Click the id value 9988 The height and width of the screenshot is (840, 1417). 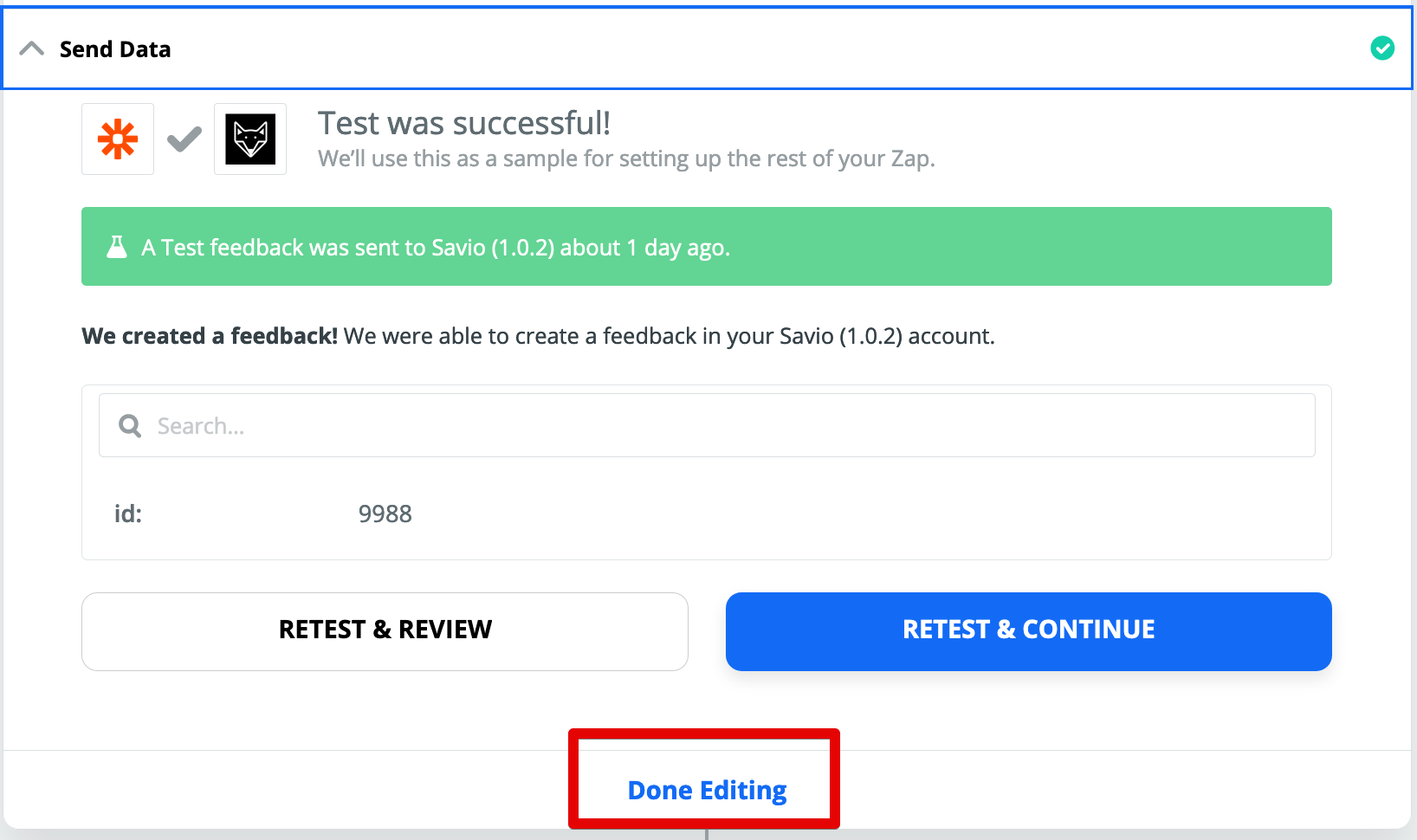pos(385,514)
